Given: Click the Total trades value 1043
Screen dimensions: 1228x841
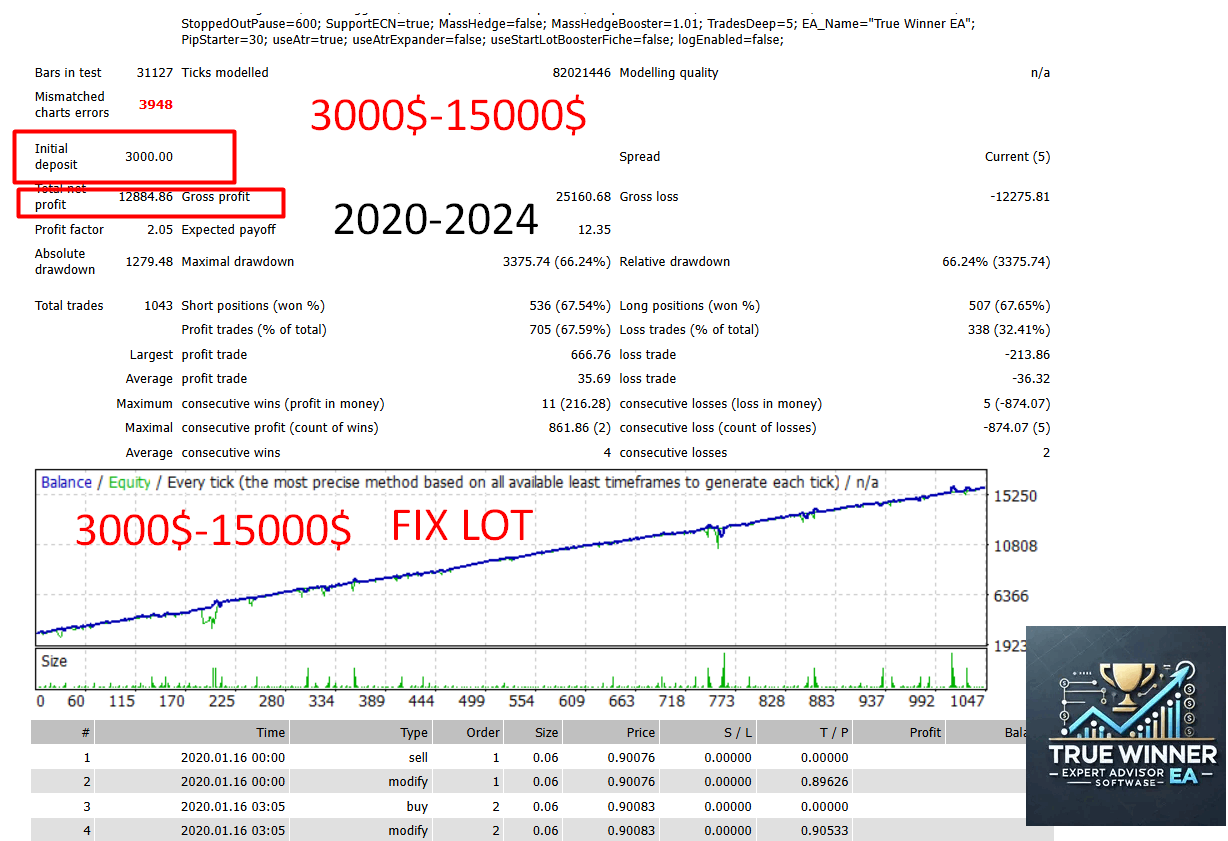Looking at the screenshot, I should coord(158,306).
